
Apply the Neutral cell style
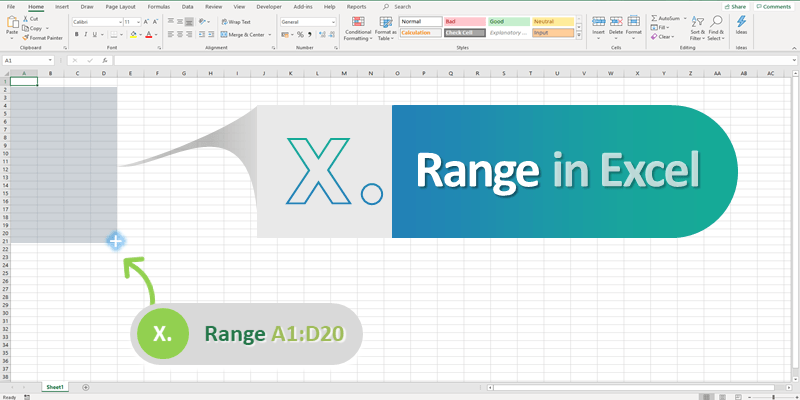point(553,22)
